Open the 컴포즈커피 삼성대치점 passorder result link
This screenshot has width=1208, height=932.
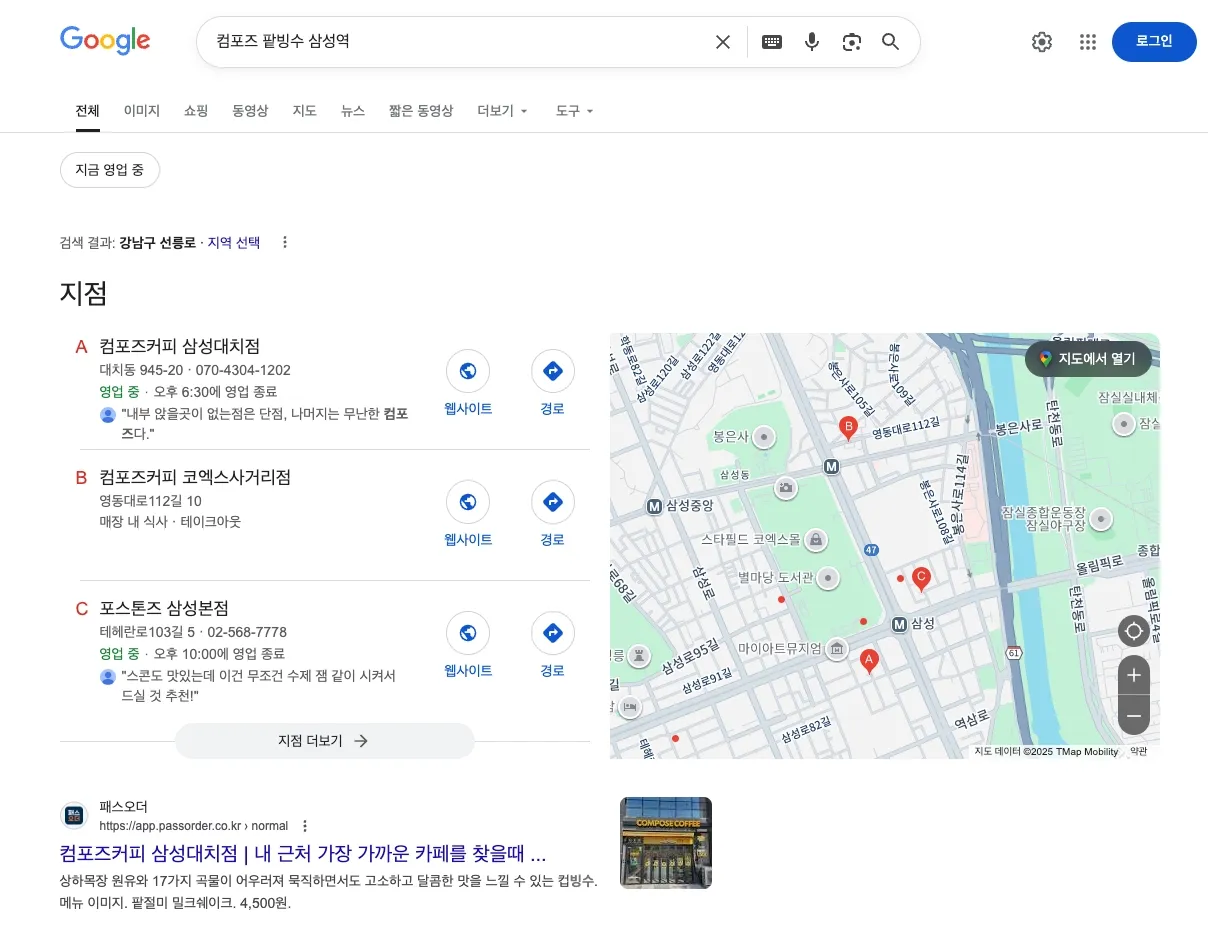302,855
